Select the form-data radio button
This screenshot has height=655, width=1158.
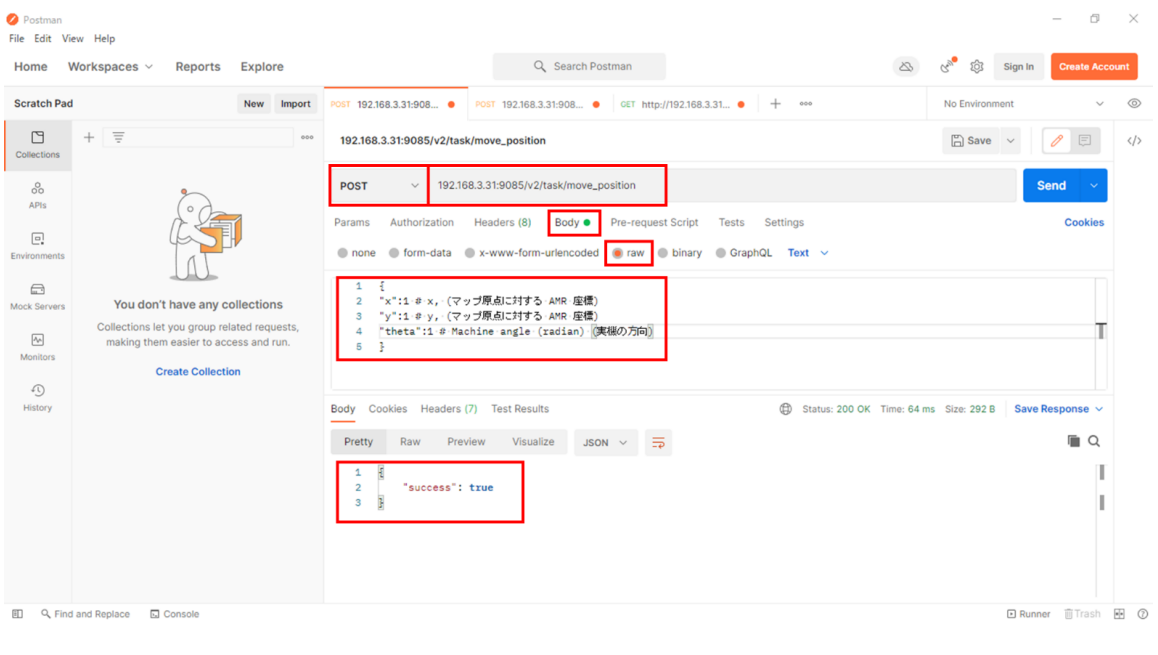click(394, 253)
